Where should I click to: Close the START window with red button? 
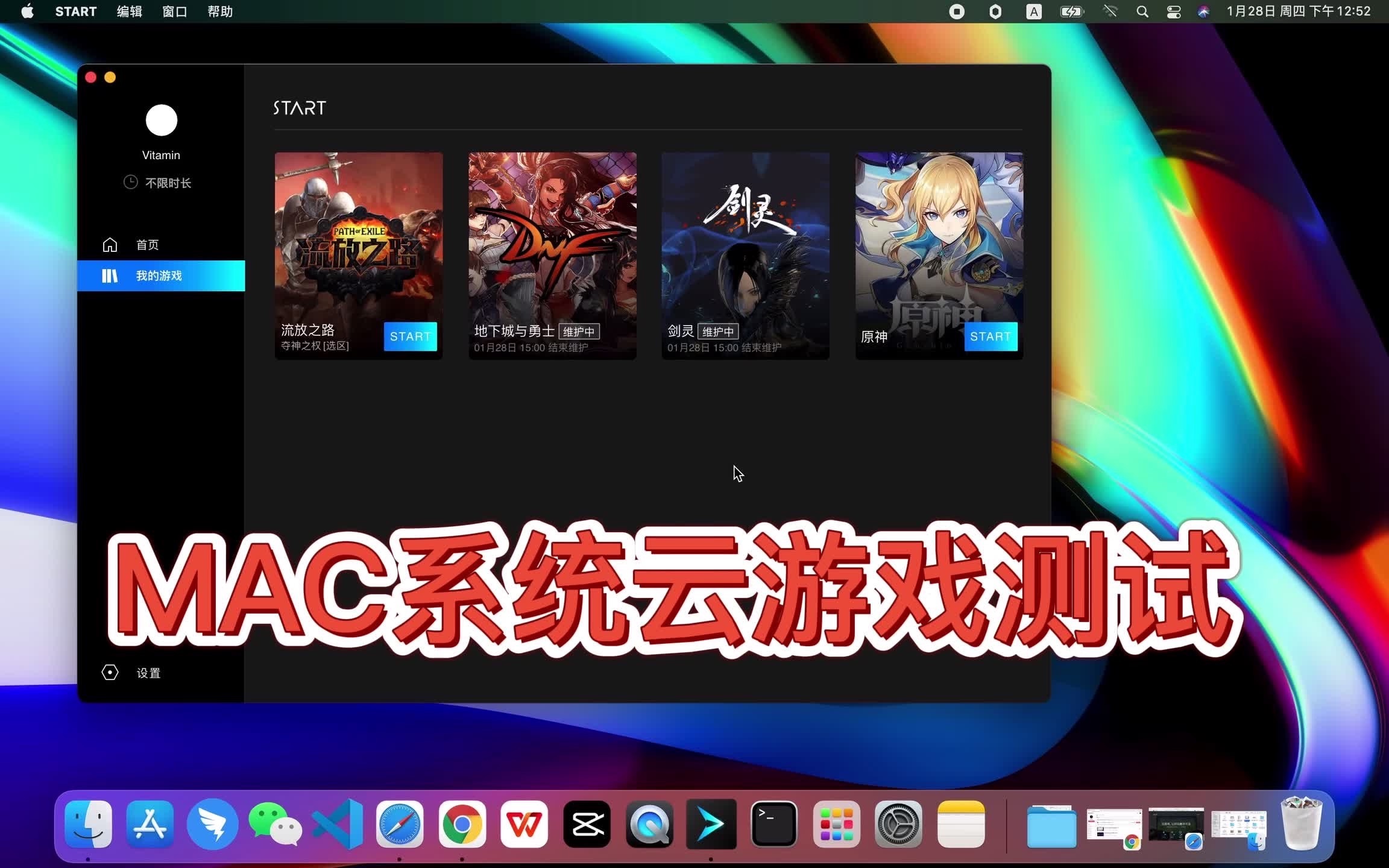[91, 77]
